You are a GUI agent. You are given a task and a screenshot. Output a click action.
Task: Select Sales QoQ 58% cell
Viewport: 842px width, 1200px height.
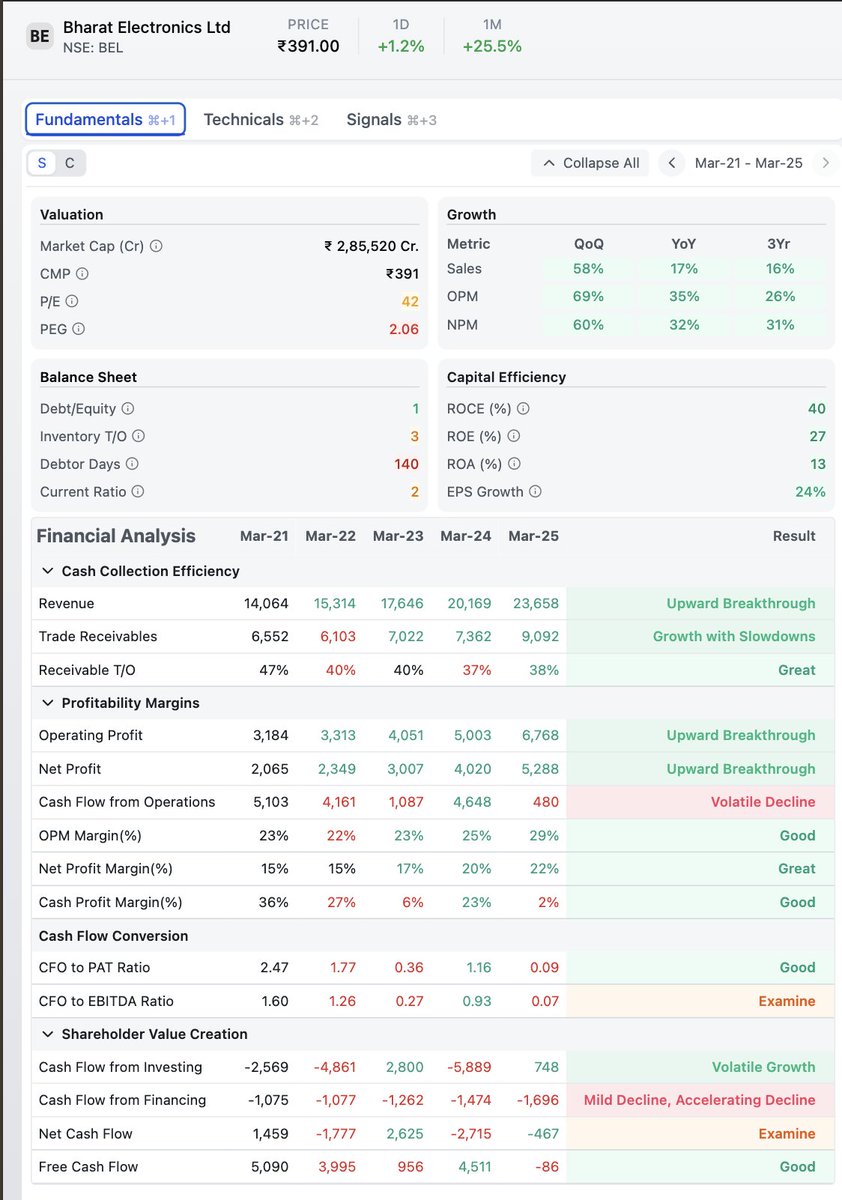[589, 269]
